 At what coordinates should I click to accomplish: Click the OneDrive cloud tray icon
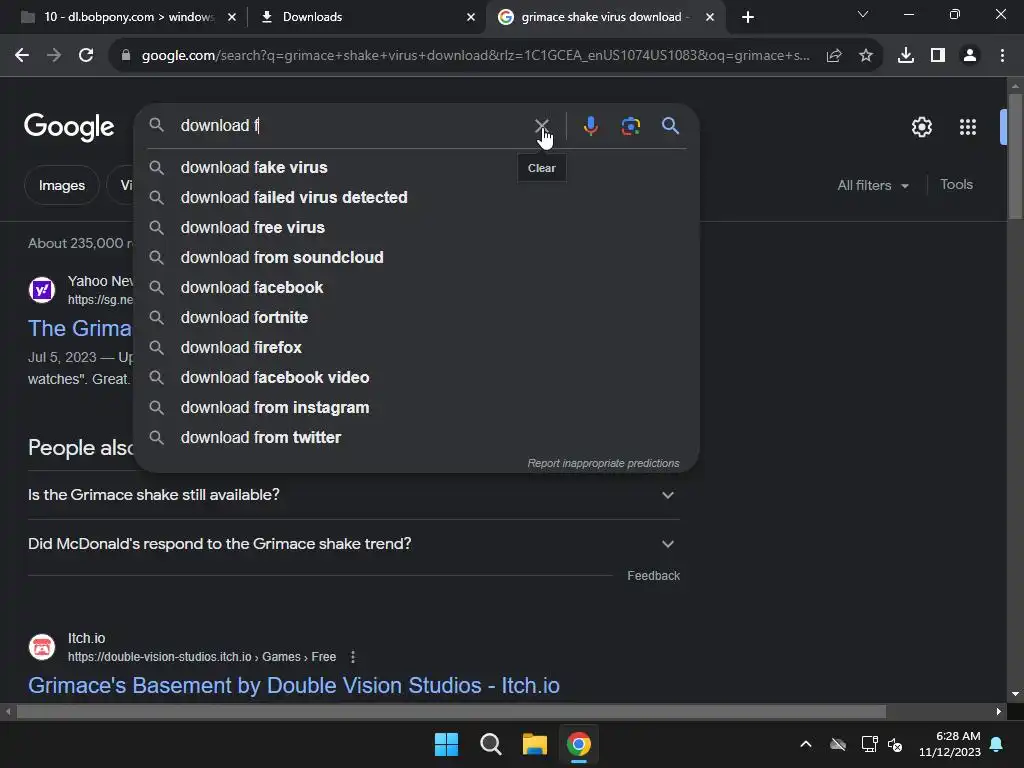[838, 744]
